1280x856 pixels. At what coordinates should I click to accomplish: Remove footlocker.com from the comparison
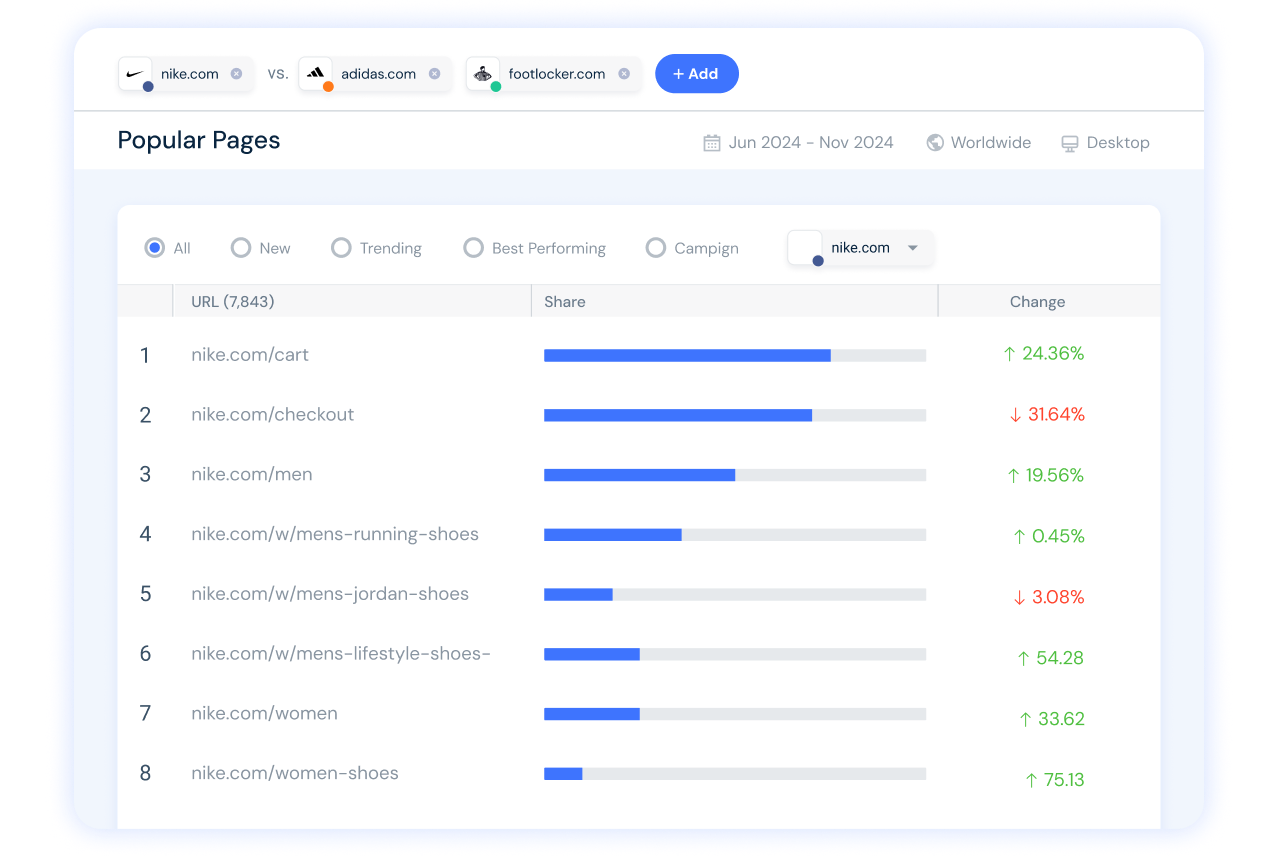pos(624,74)
